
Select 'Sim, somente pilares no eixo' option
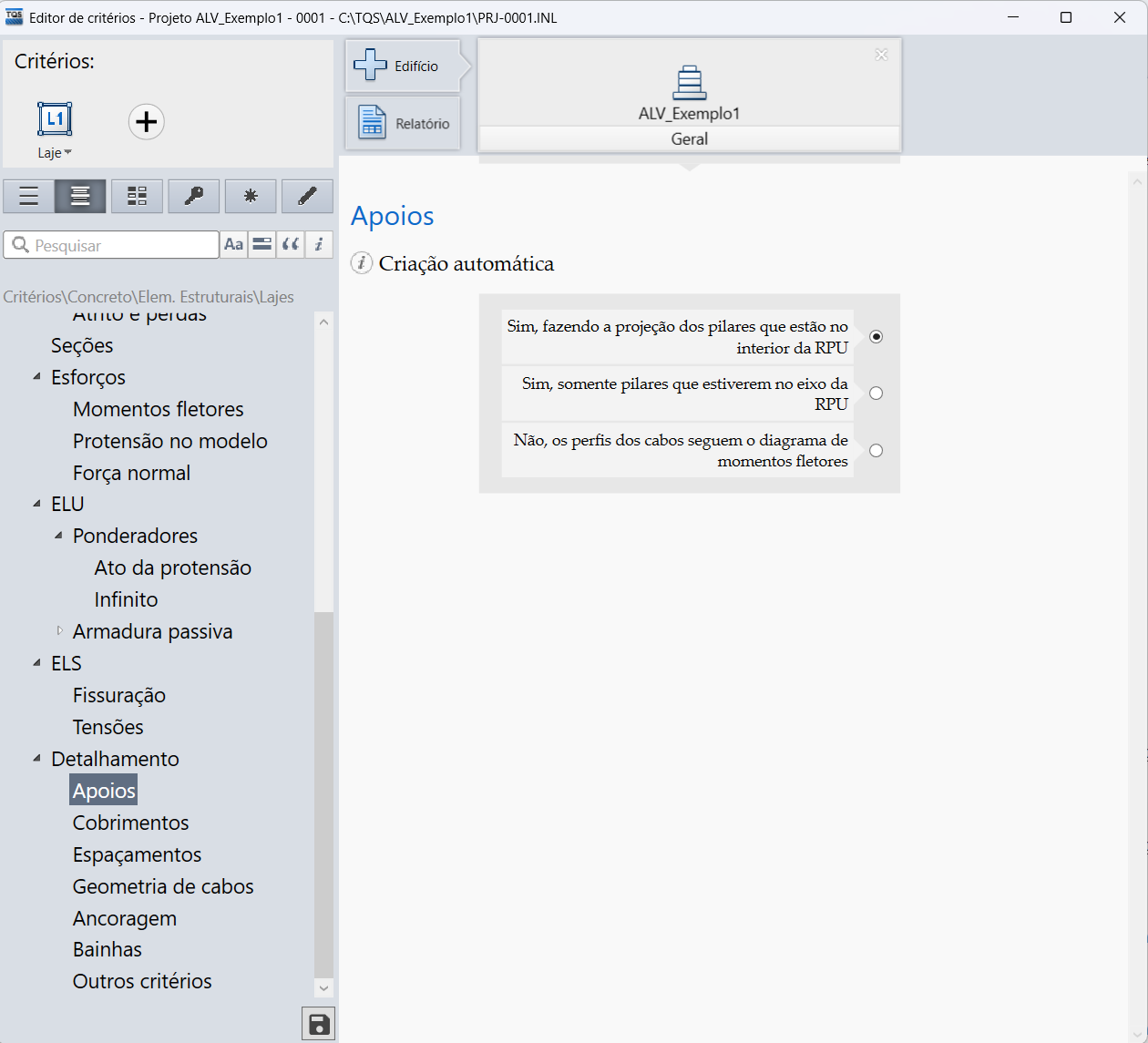click(x=876, y=394)
